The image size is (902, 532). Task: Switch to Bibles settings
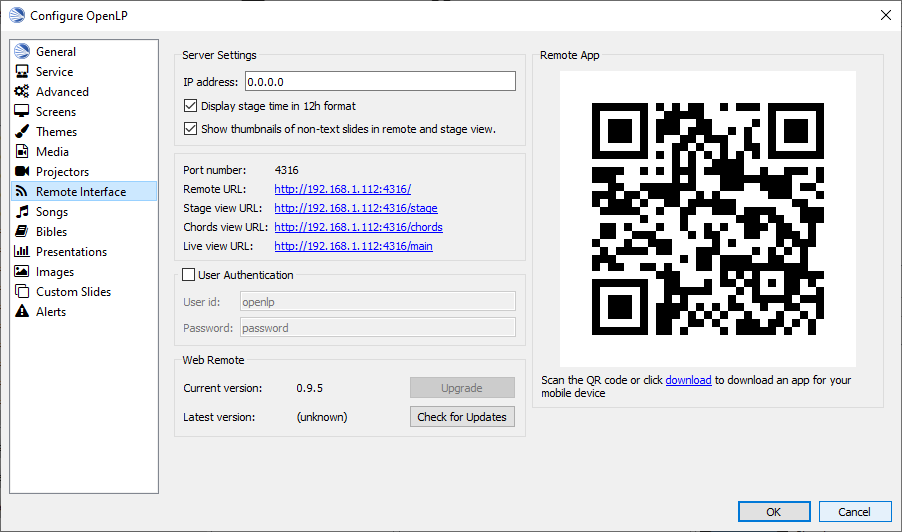click(84, 231)
